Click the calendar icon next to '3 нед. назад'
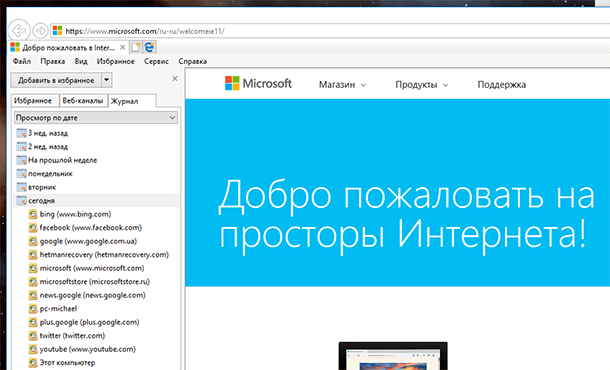This screenshot has width=610, height=370. pos(21,133)
